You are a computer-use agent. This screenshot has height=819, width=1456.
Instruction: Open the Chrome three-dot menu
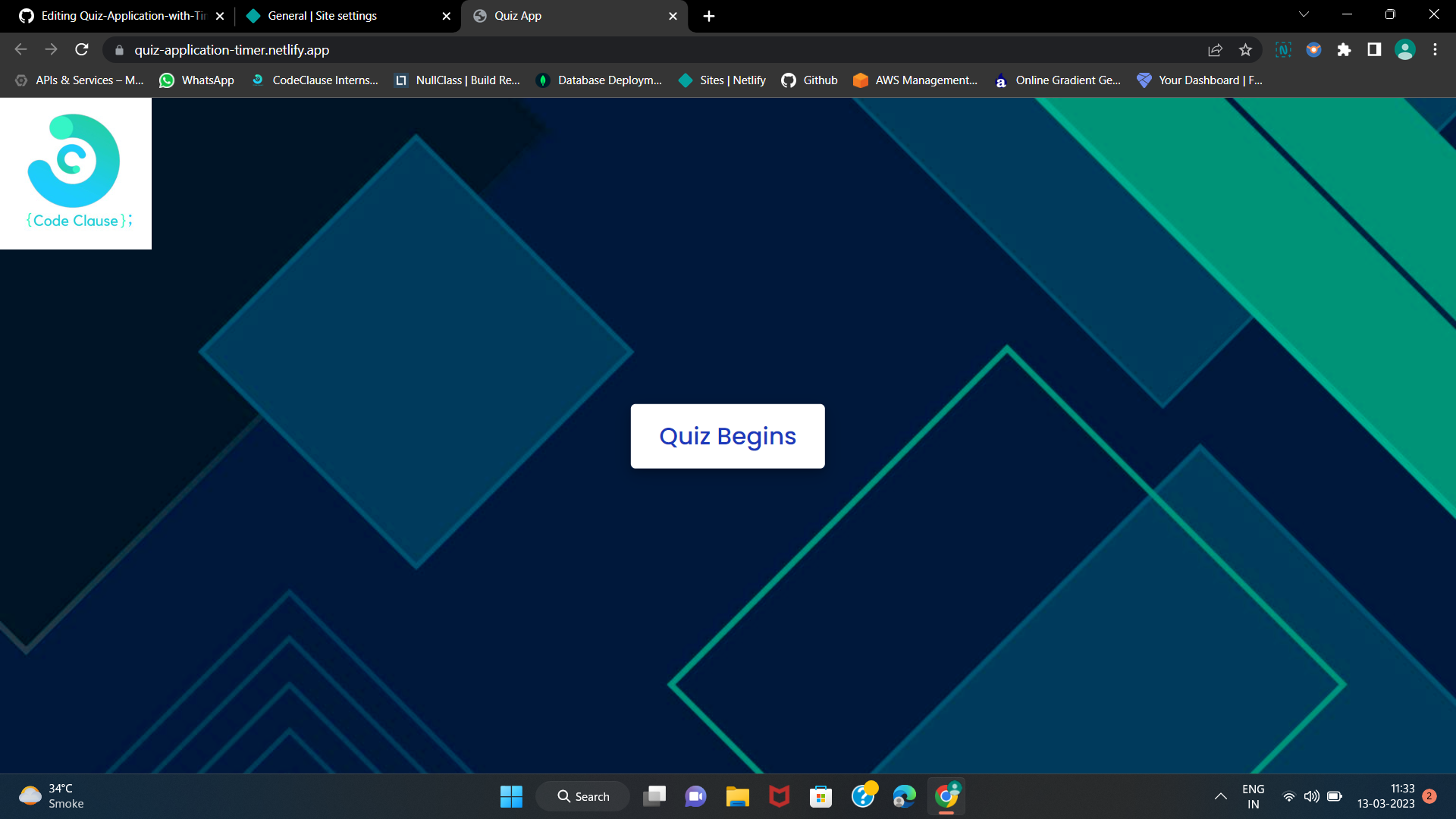point(1435,49)
